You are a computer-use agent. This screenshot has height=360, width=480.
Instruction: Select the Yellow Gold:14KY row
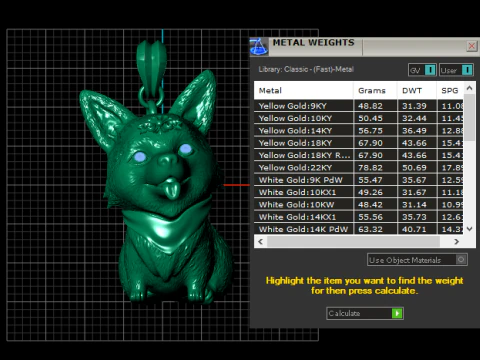click(x=358, y=131)
